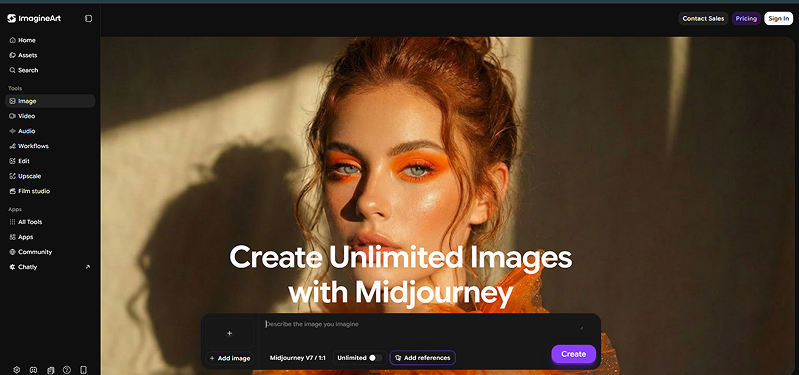Click the mobile phone icon at sidebar bottom

(x=84, y=370)
